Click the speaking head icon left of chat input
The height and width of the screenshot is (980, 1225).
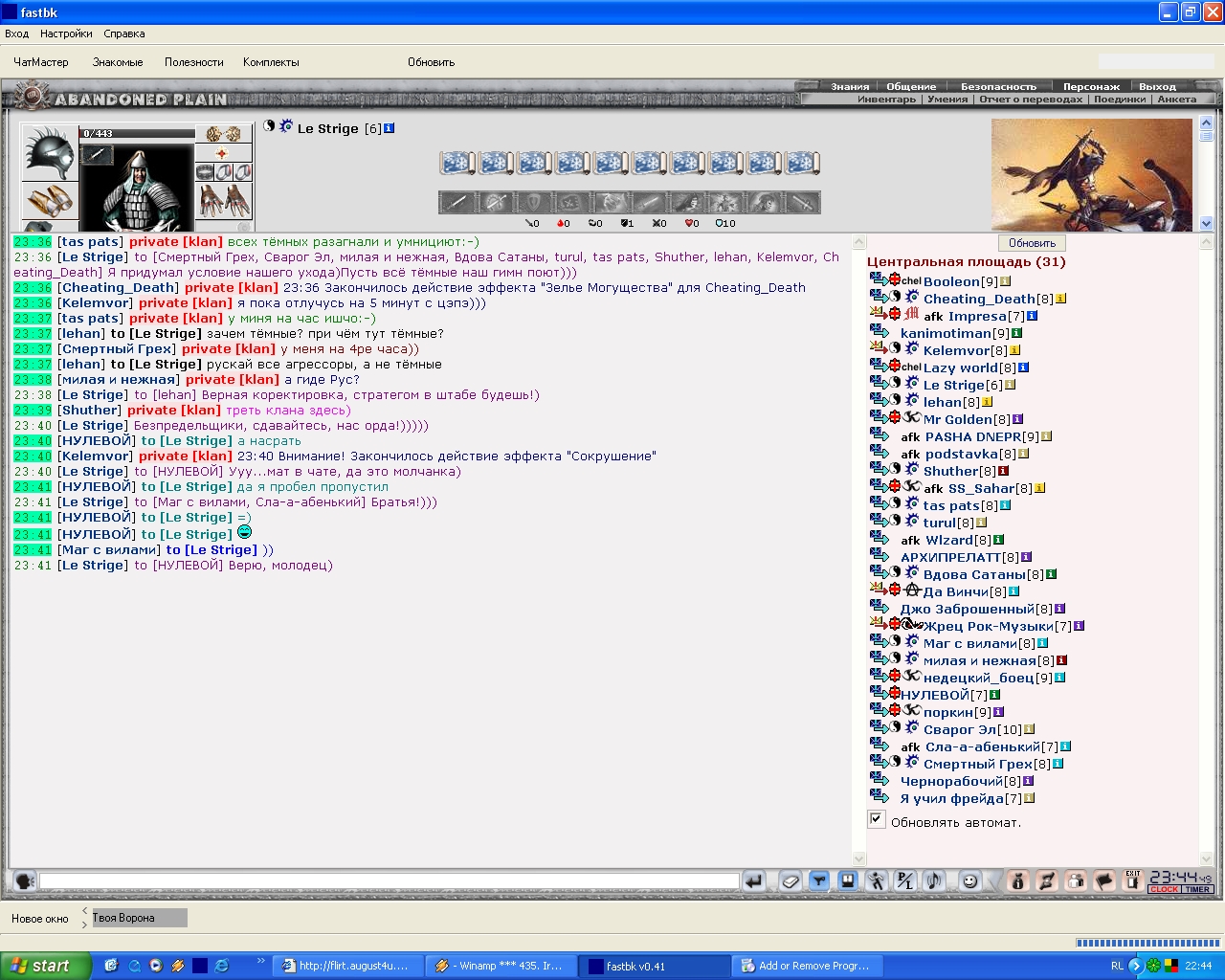tap(25, 881)
